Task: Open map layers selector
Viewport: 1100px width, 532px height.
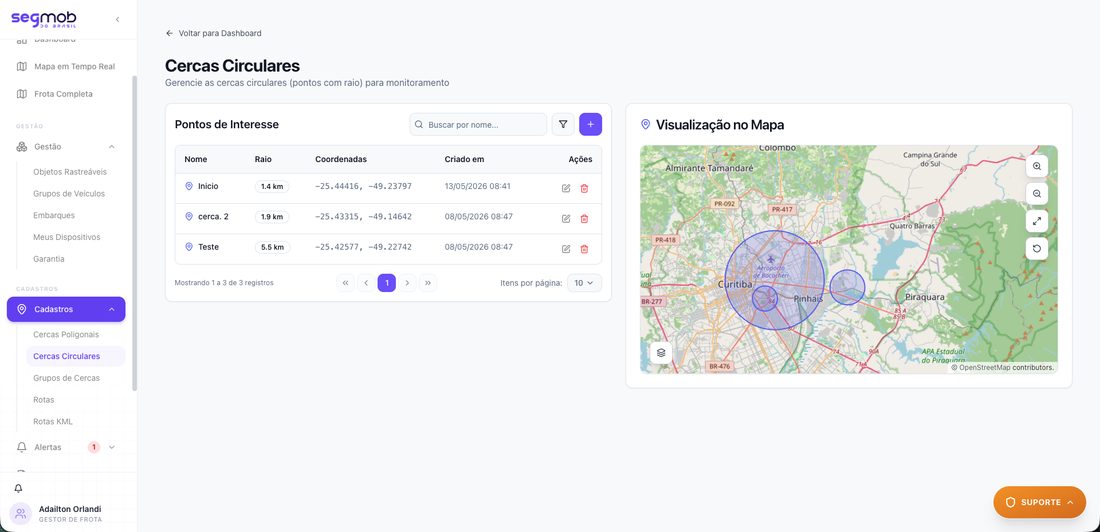Action: click(661, 353)
